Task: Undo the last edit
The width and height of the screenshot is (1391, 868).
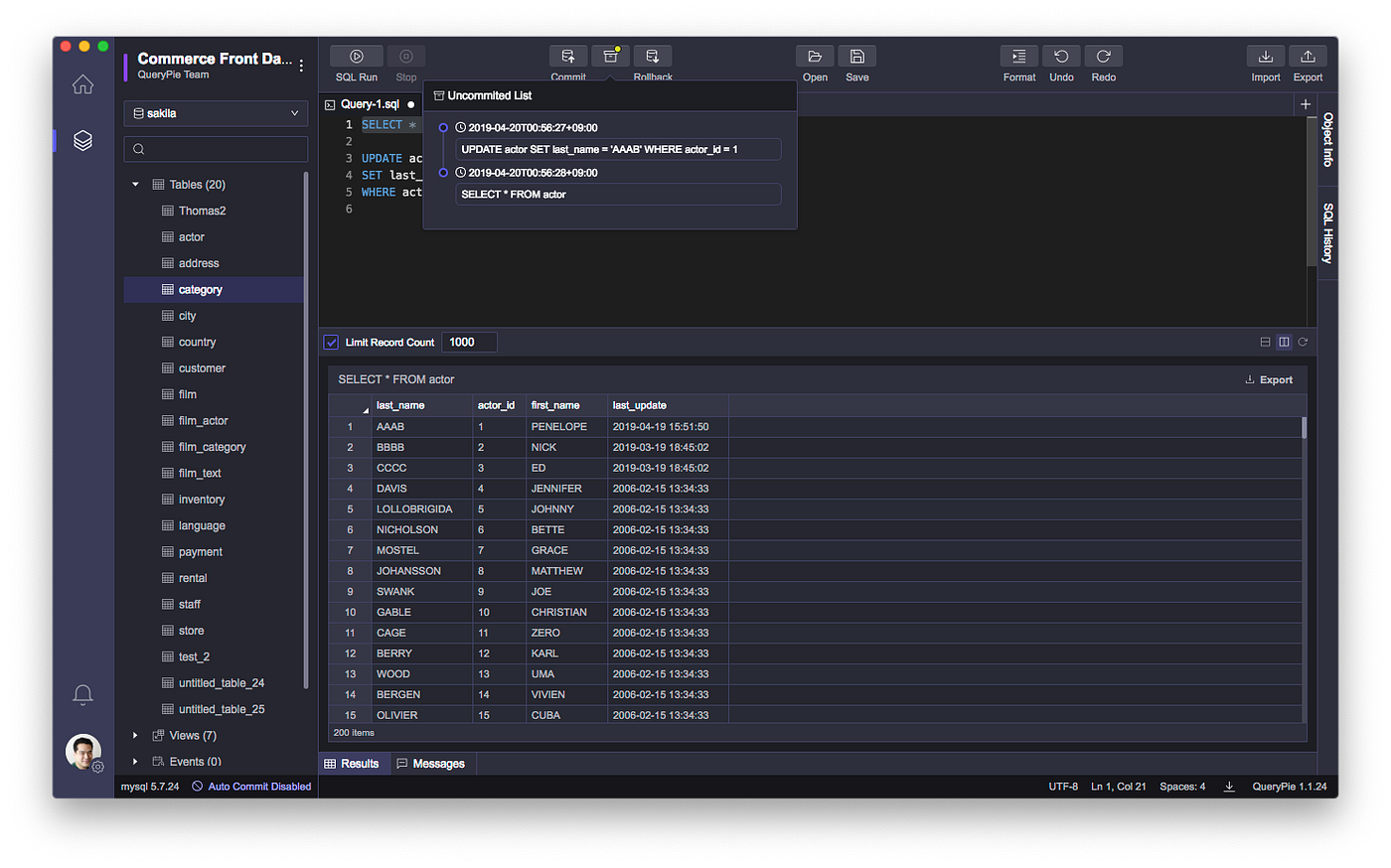Action: [x=1061, y=57]
